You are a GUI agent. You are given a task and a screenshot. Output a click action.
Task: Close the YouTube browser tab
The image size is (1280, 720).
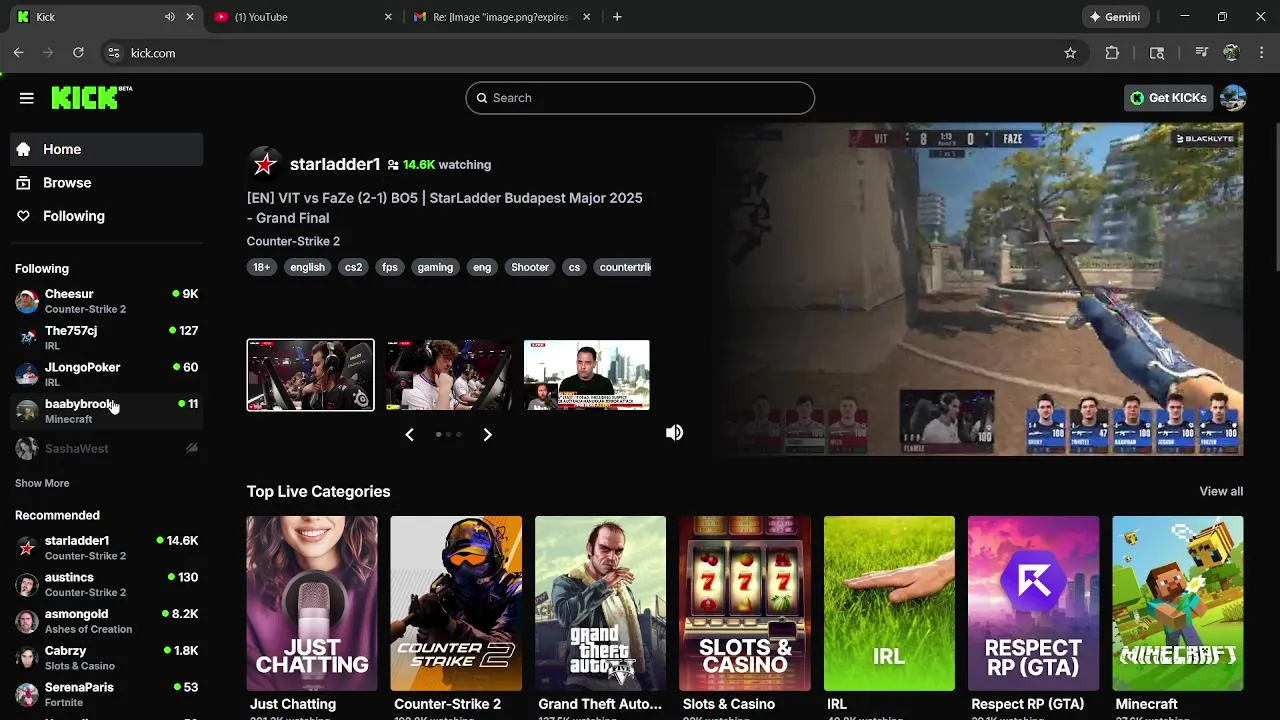click(388, 17)
